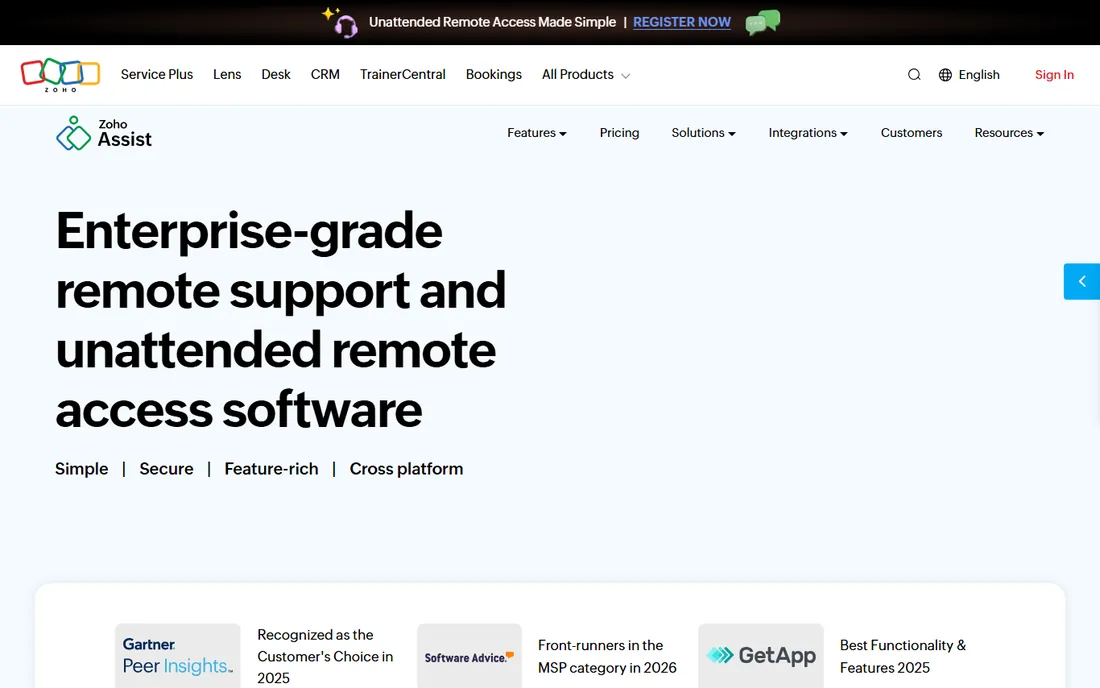Click the Gartner Peer Insights badge
This screenshot has width=1100, height=688.
pyautogui.click(x=177, y=656)
